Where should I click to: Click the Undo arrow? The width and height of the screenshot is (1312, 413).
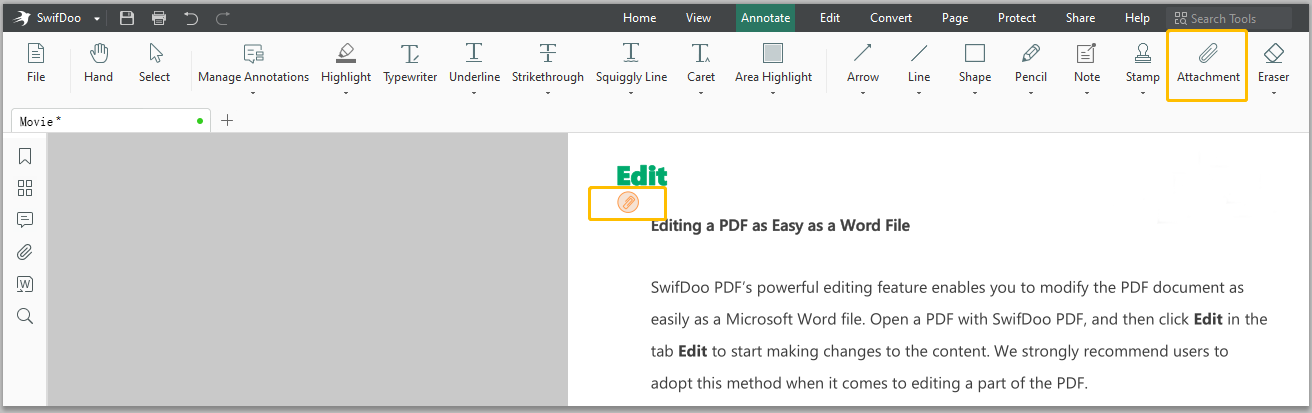[x=191, y=18]
